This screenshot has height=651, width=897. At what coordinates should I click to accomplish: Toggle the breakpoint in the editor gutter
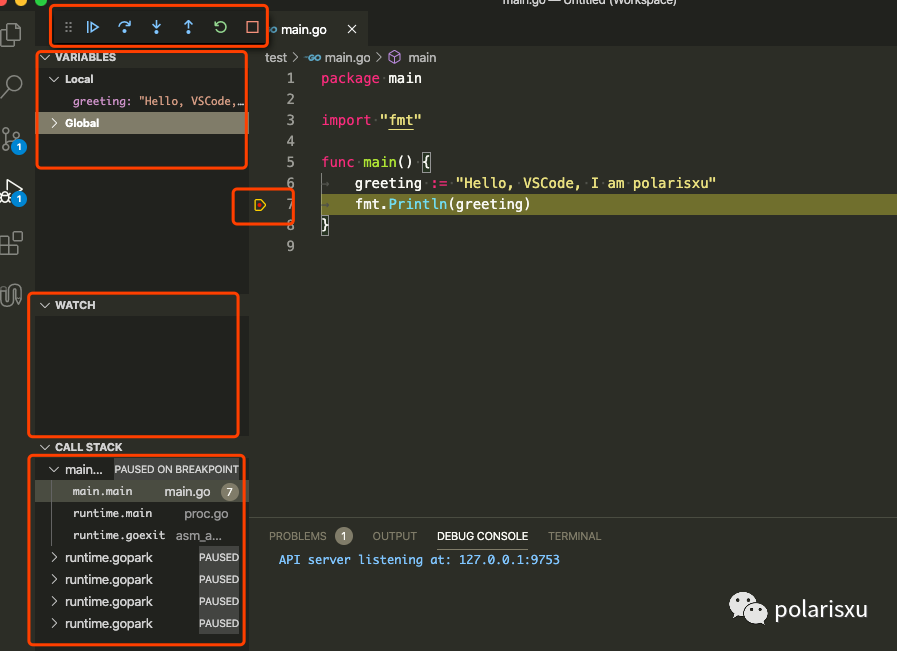pyautogui.click(x=260, y=204)
